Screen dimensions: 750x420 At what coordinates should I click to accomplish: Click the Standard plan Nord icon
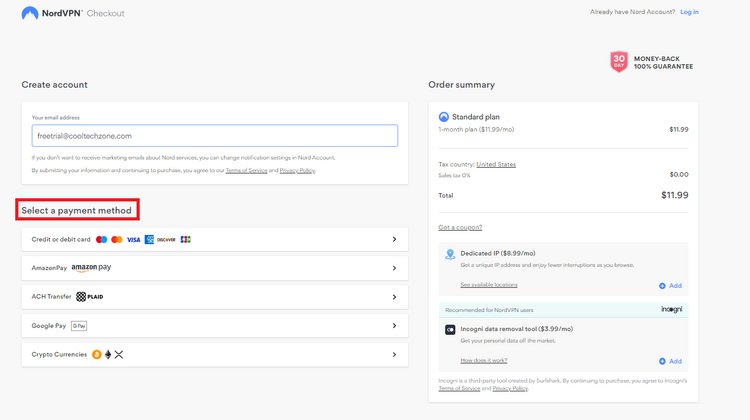[443, 117]
